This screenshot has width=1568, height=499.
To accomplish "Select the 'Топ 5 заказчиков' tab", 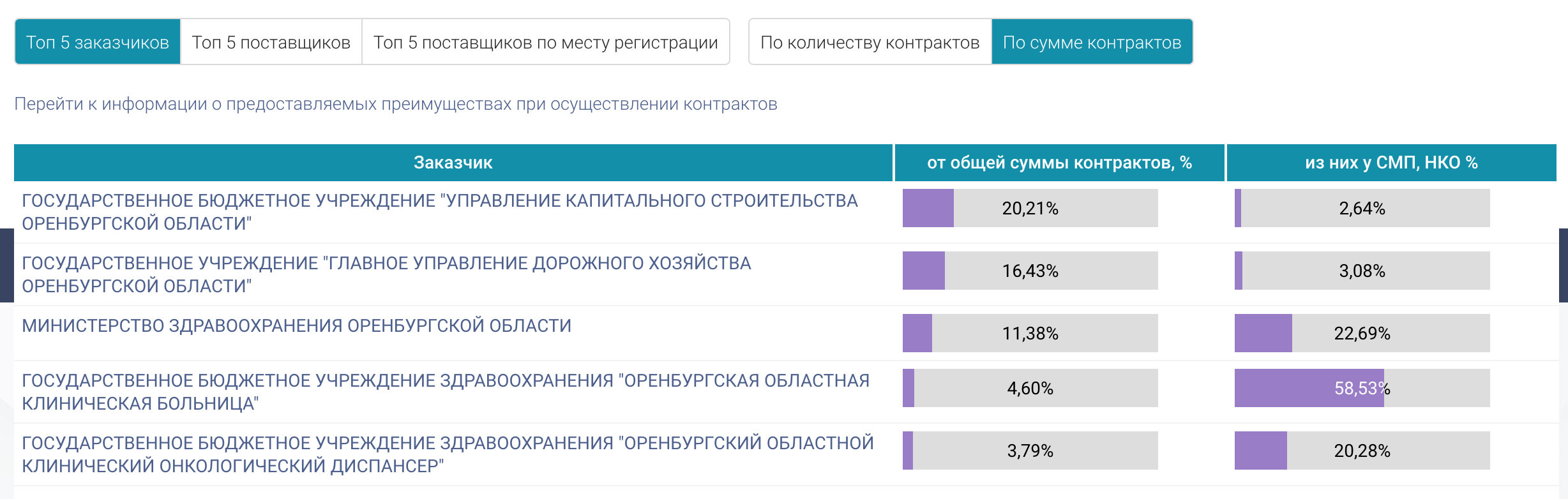I will [98, 42].
